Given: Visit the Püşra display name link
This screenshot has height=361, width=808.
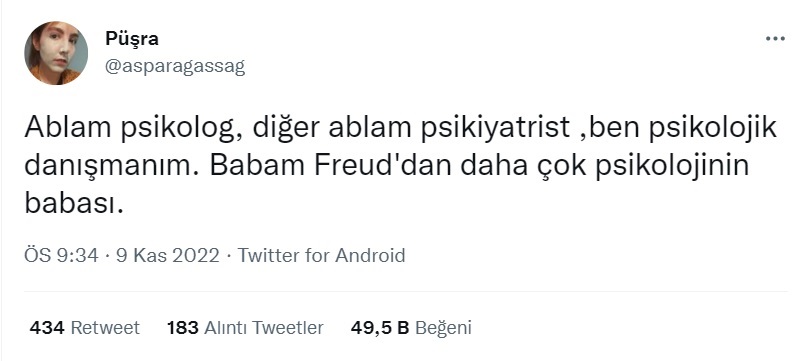Looking at the screenshot, I should [x=132, y=39].
